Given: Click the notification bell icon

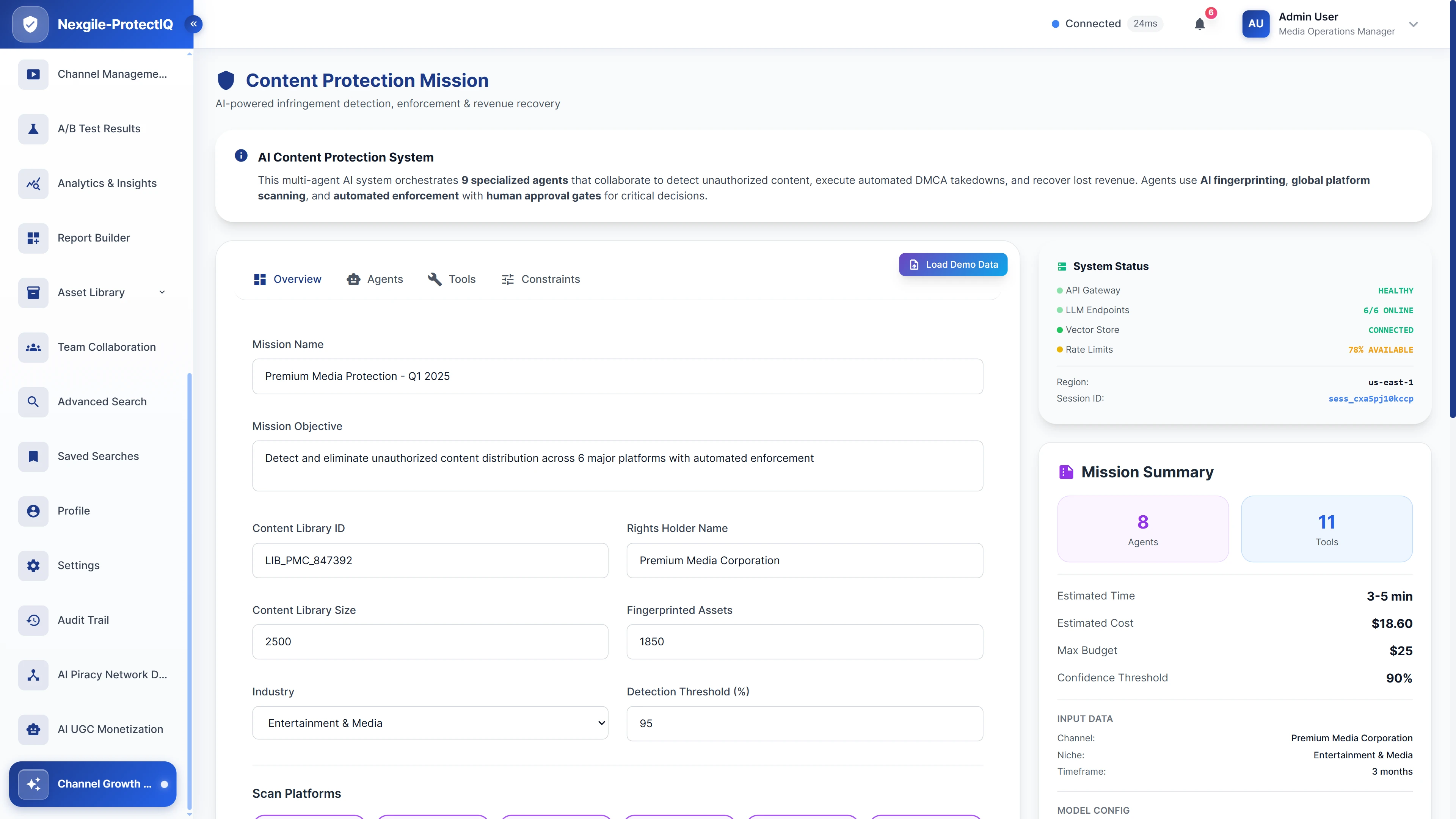Looking at the screenshot, I should [1199, 24].
